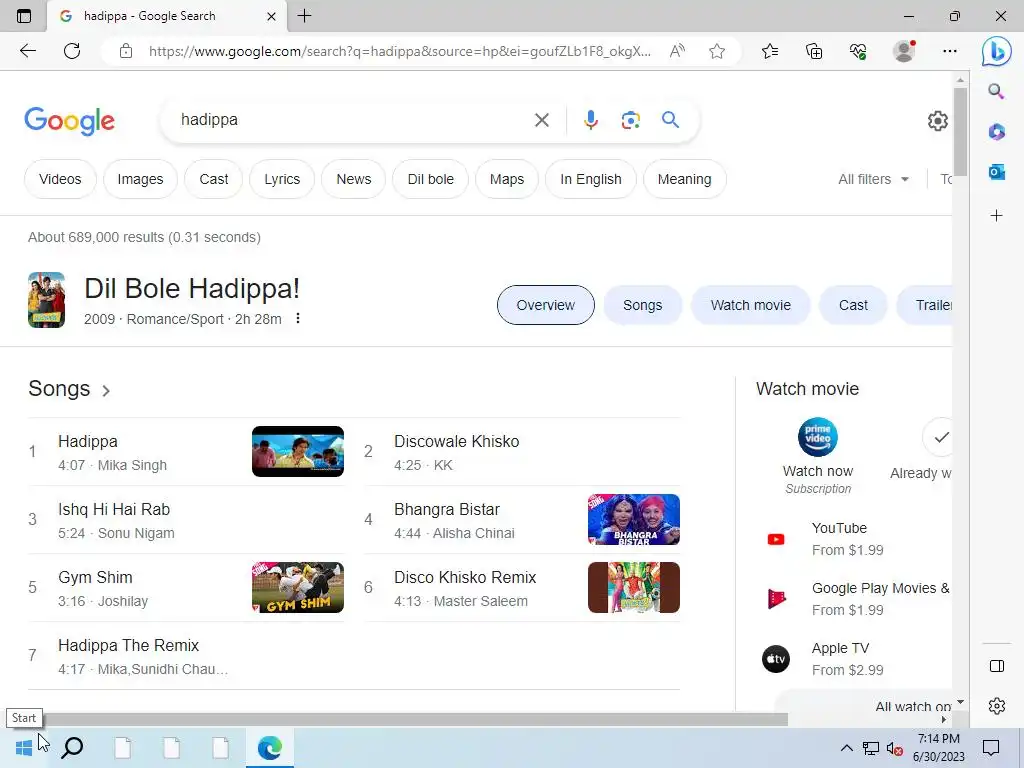View site information lock icon
This screenshot has width=1024, height=768.
pos(126,51)
